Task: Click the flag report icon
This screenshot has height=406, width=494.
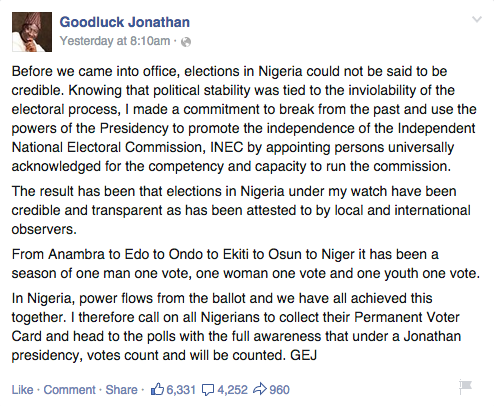Action: 465,387
